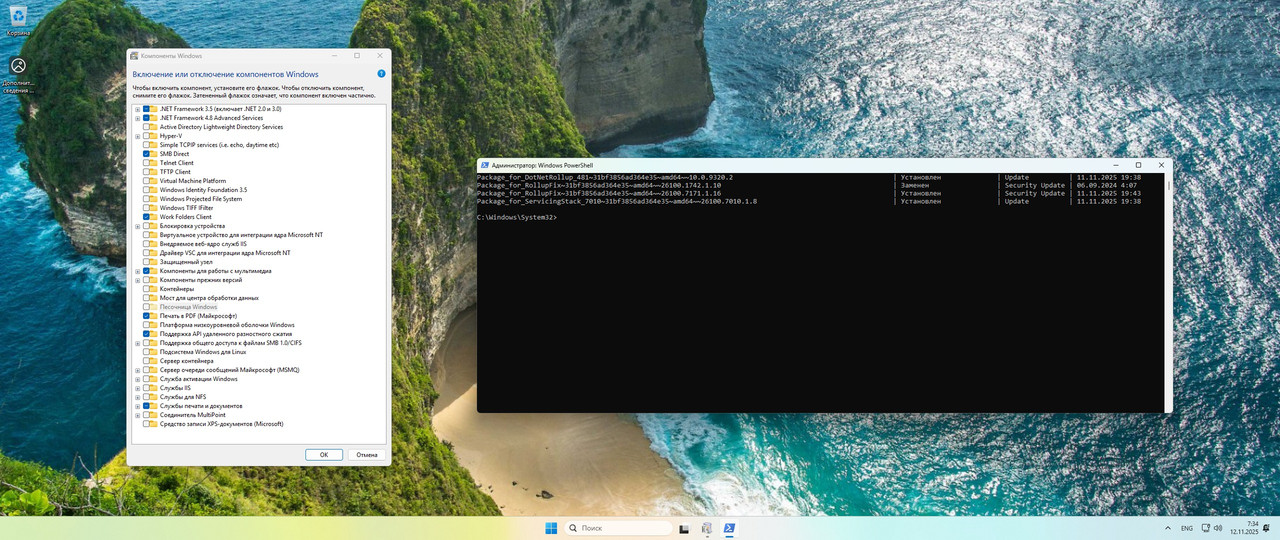Click the folder icon of Hyper-V
This screenshot has width=1280, height=540.
154,136
